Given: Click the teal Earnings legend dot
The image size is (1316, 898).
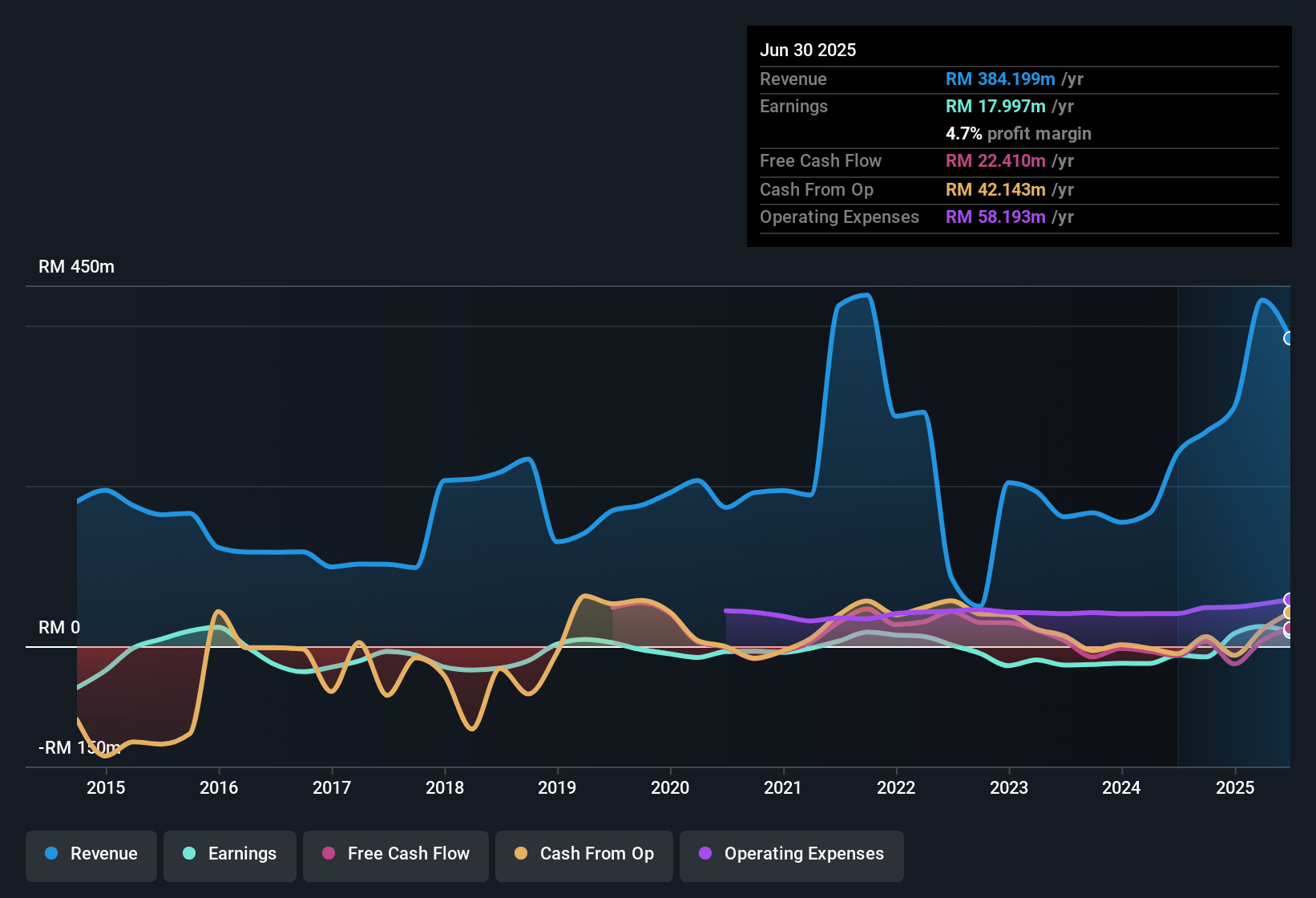Looking at the screenshot, I should [188, 854].
